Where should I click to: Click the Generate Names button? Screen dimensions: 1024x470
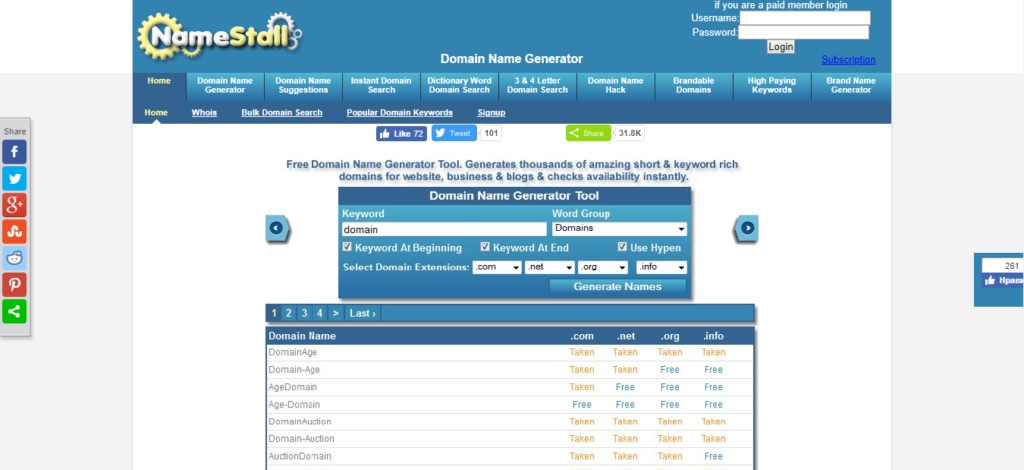coord(617,287)
